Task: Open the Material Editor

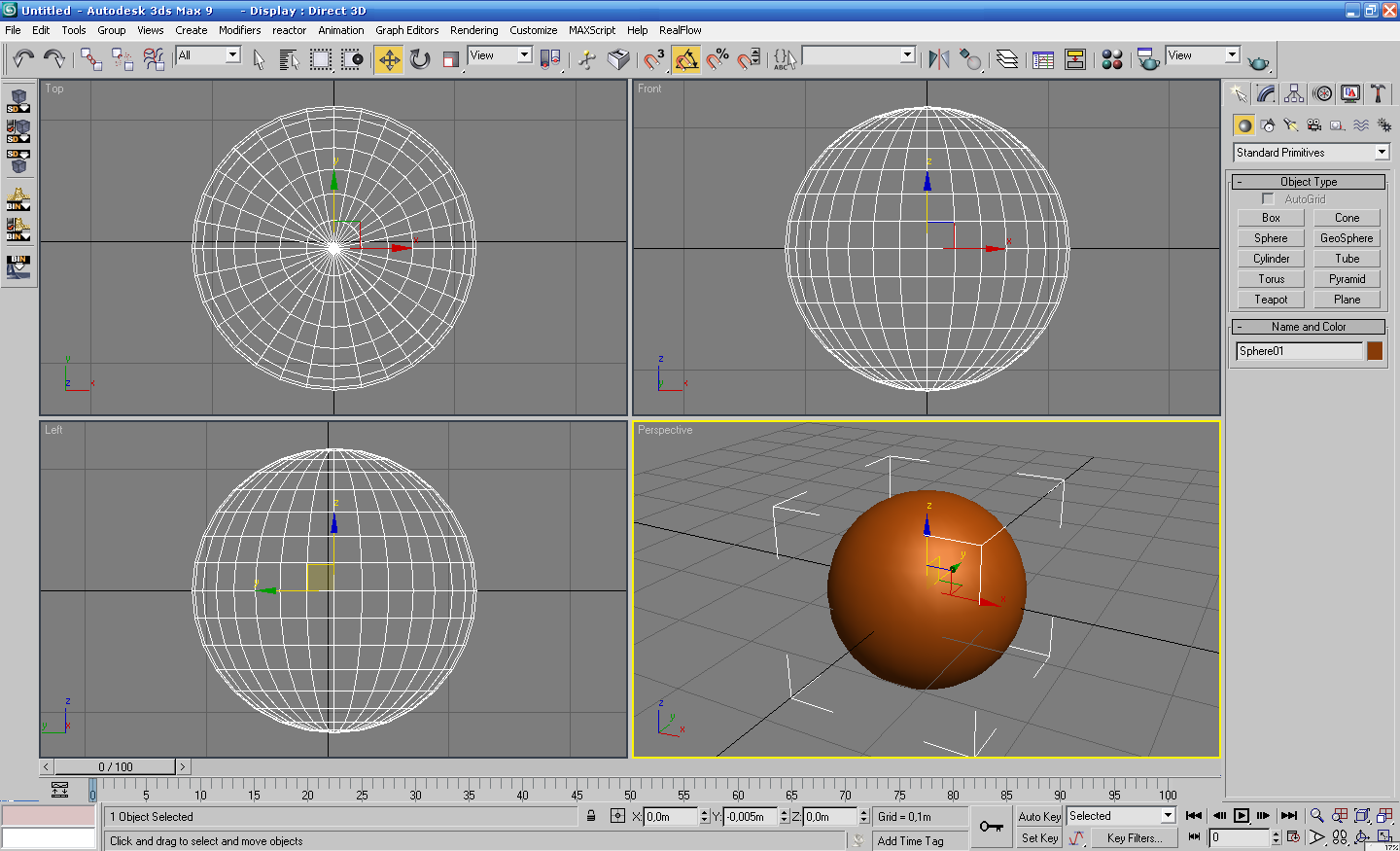Action: [x=1112, y=60]
